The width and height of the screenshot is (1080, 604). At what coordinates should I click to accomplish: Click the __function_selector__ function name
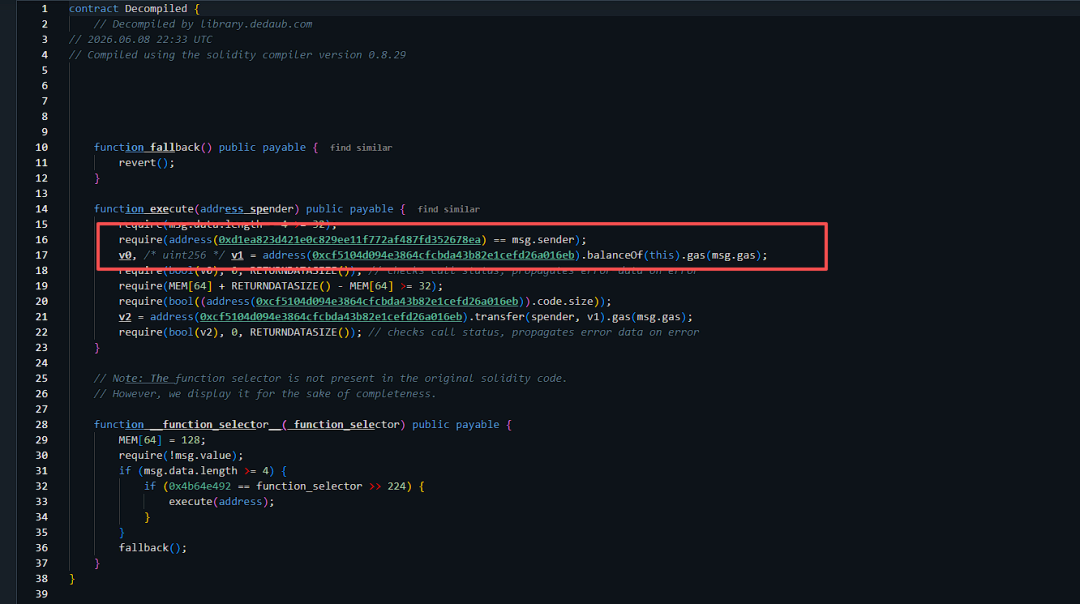pyautogui.click(x=216, y=424)
